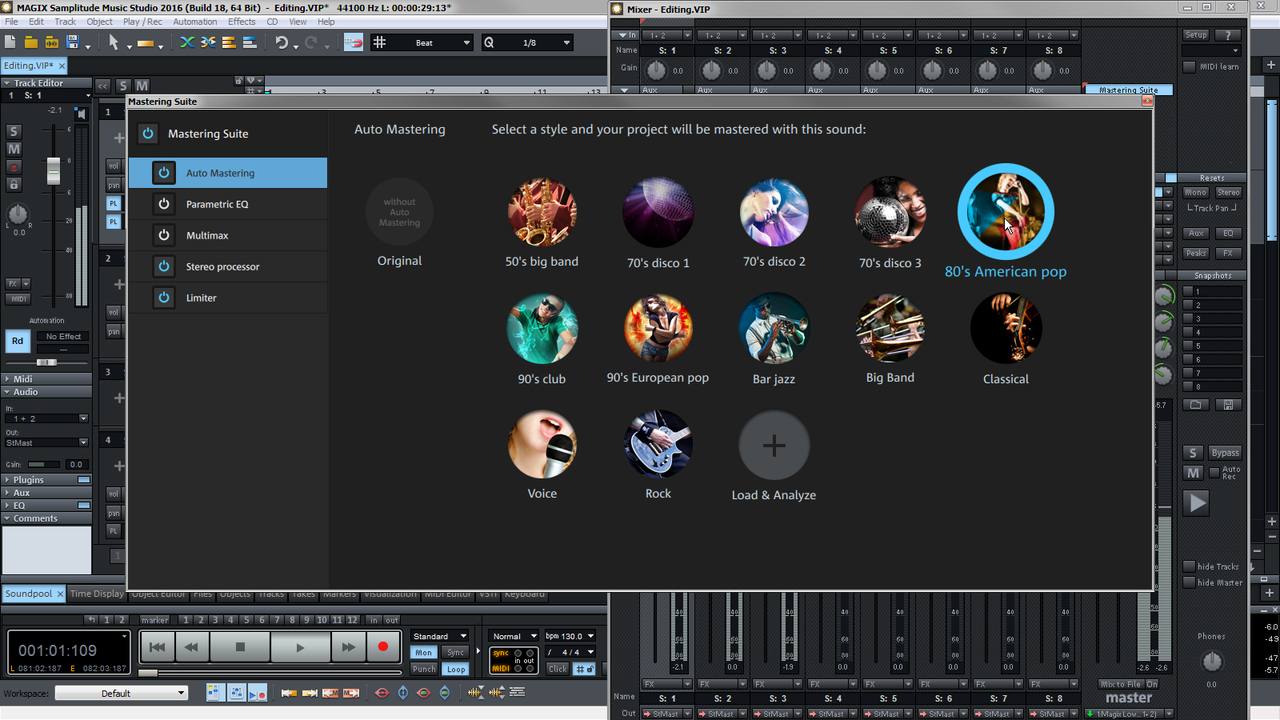Click the Setup button in Mixer

(1196, 35)
